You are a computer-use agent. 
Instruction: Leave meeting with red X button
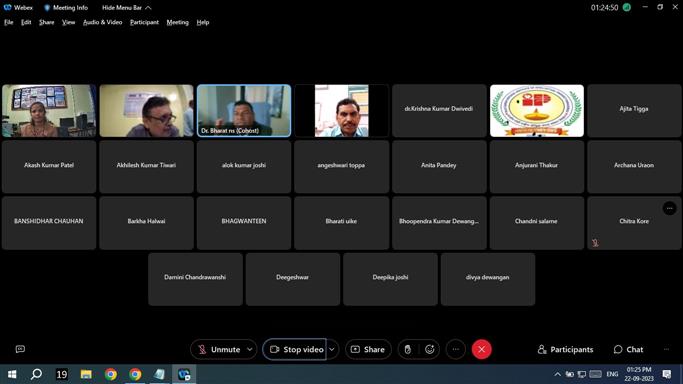(481, 349)
